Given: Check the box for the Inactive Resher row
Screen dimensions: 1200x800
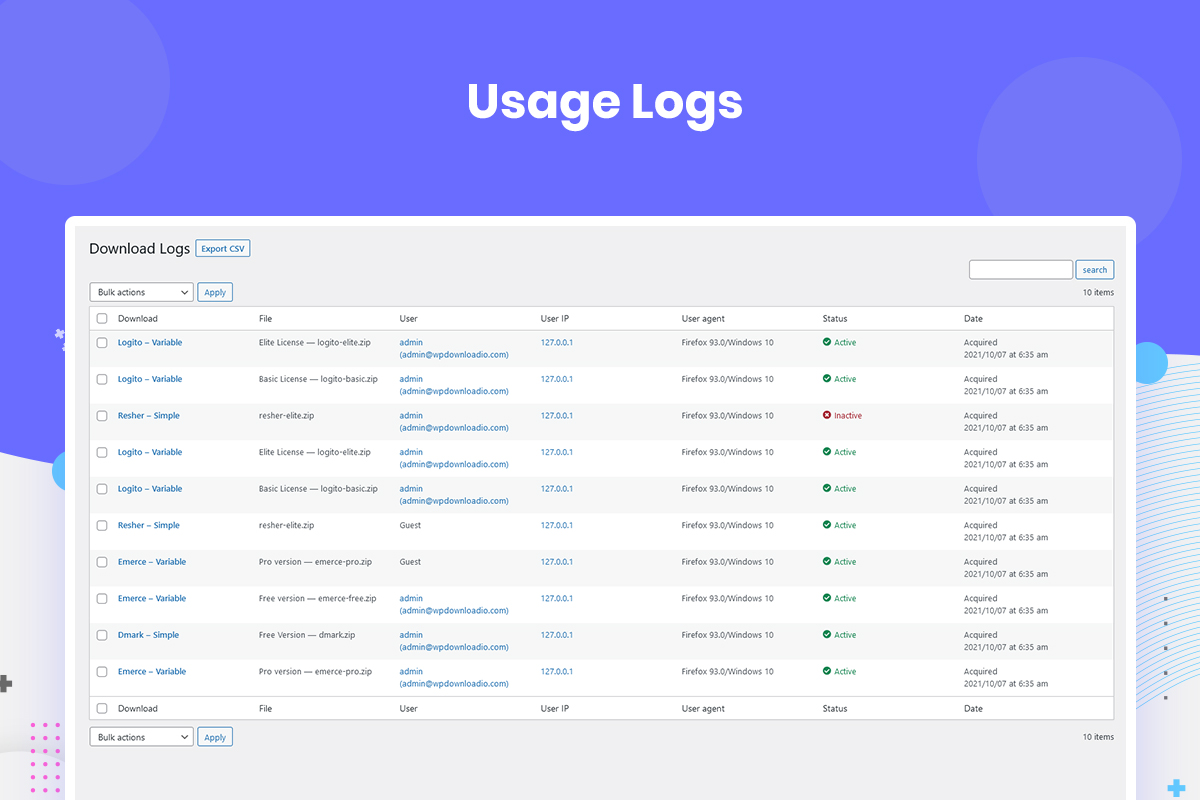Looking at the screenshot, I should [102, 415].
